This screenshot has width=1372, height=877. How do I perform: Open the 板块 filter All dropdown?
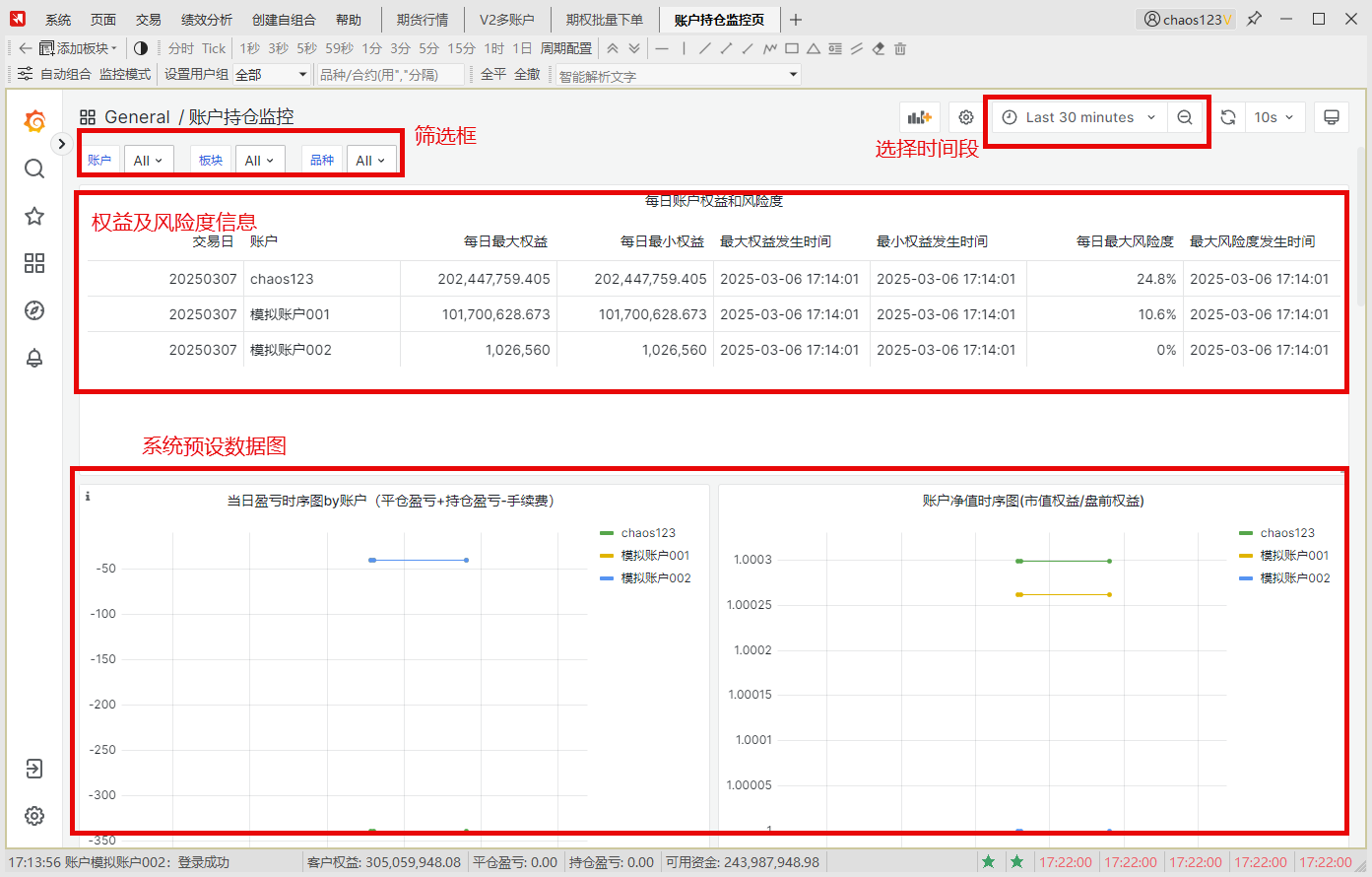(x=260, y=161)
